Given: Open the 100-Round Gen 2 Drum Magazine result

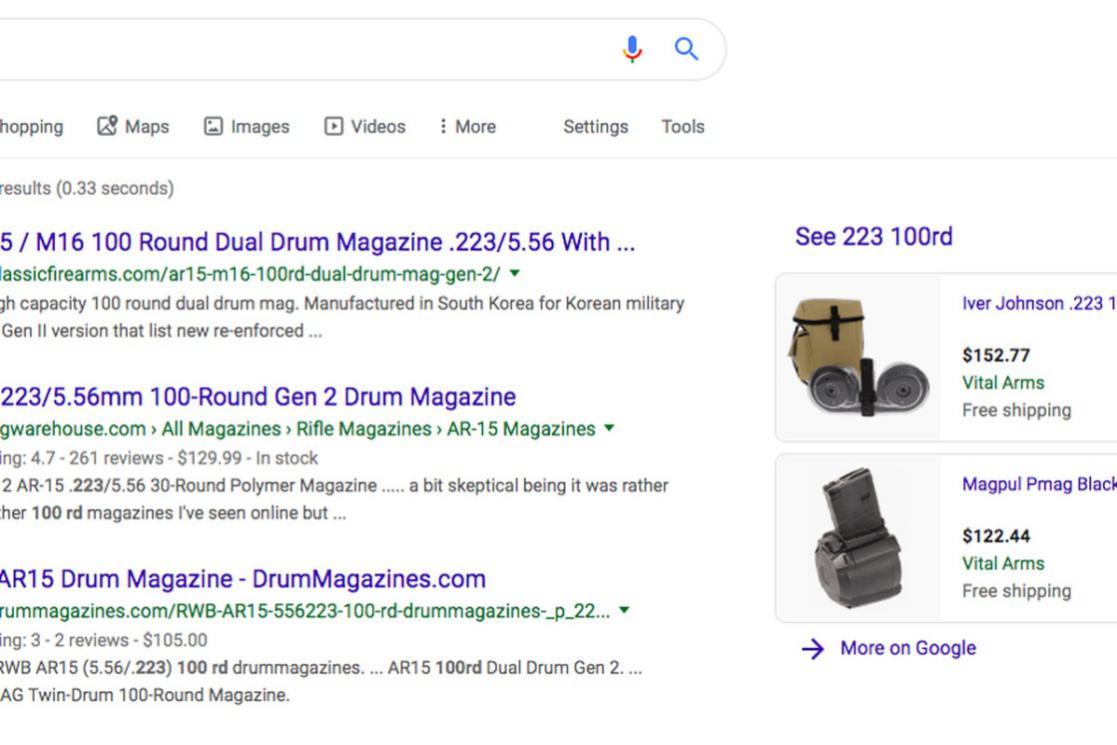Looking at the screenshot, I should (x=258, y=397).
